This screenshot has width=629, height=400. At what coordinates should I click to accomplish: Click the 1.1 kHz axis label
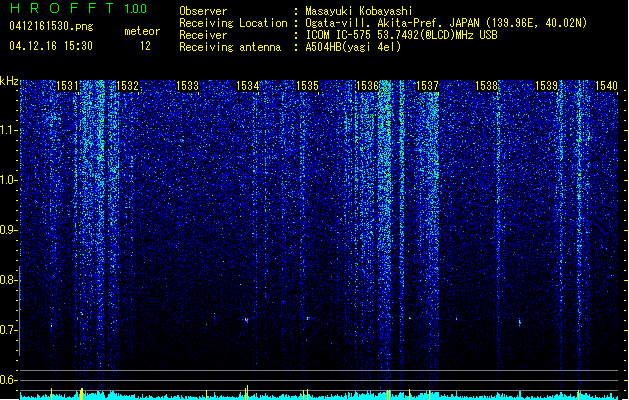[x=9, y=130]
